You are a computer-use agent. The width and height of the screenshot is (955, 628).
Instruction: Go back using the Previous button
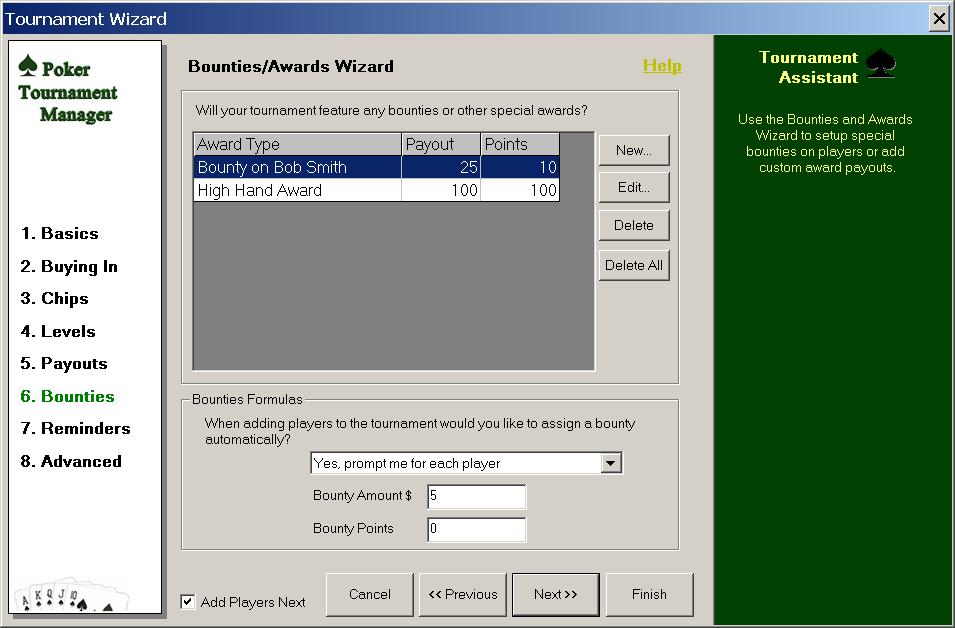tap(462, 594)
